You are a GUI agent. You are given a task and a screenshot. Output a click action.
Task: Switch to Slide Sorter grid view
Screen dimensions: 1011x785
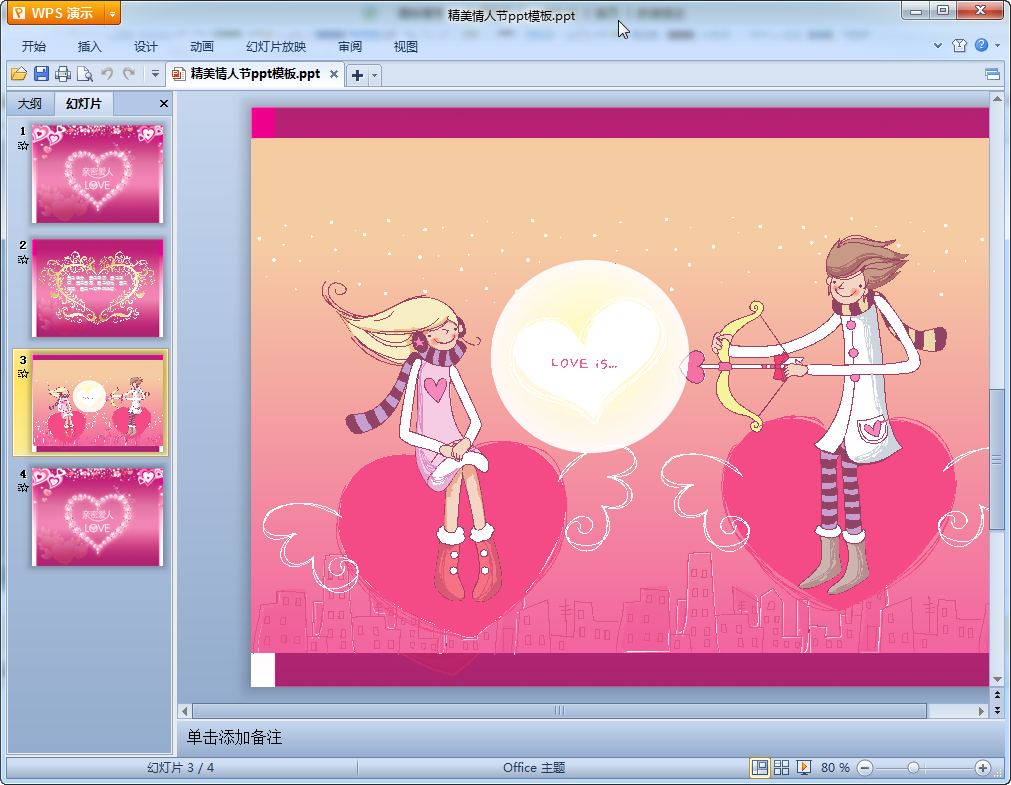[782, 767]
